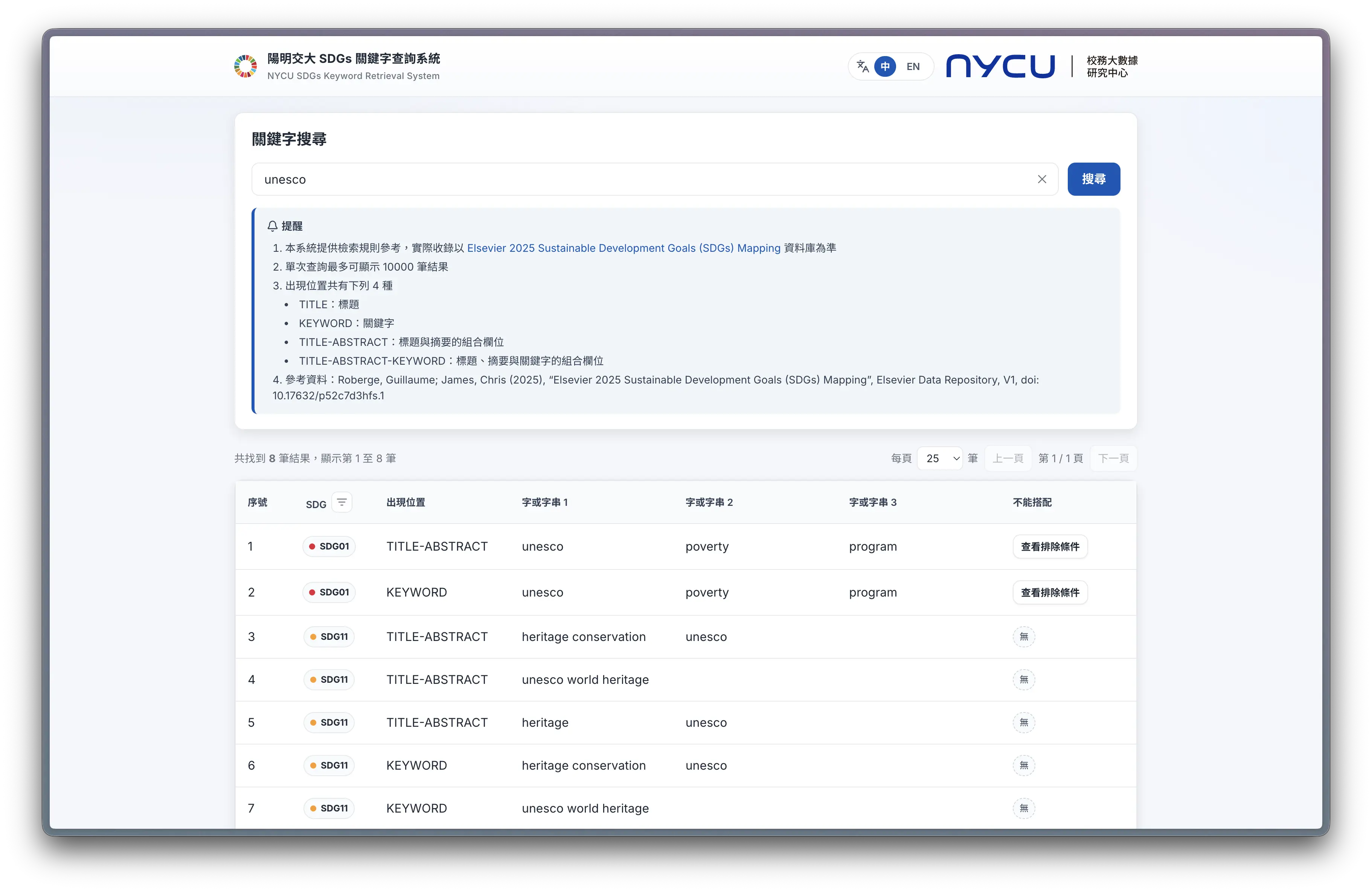Screen dimensions: 1372x892
Task: Click the 上一頁 previous page button
Action: click(1008, 458)
